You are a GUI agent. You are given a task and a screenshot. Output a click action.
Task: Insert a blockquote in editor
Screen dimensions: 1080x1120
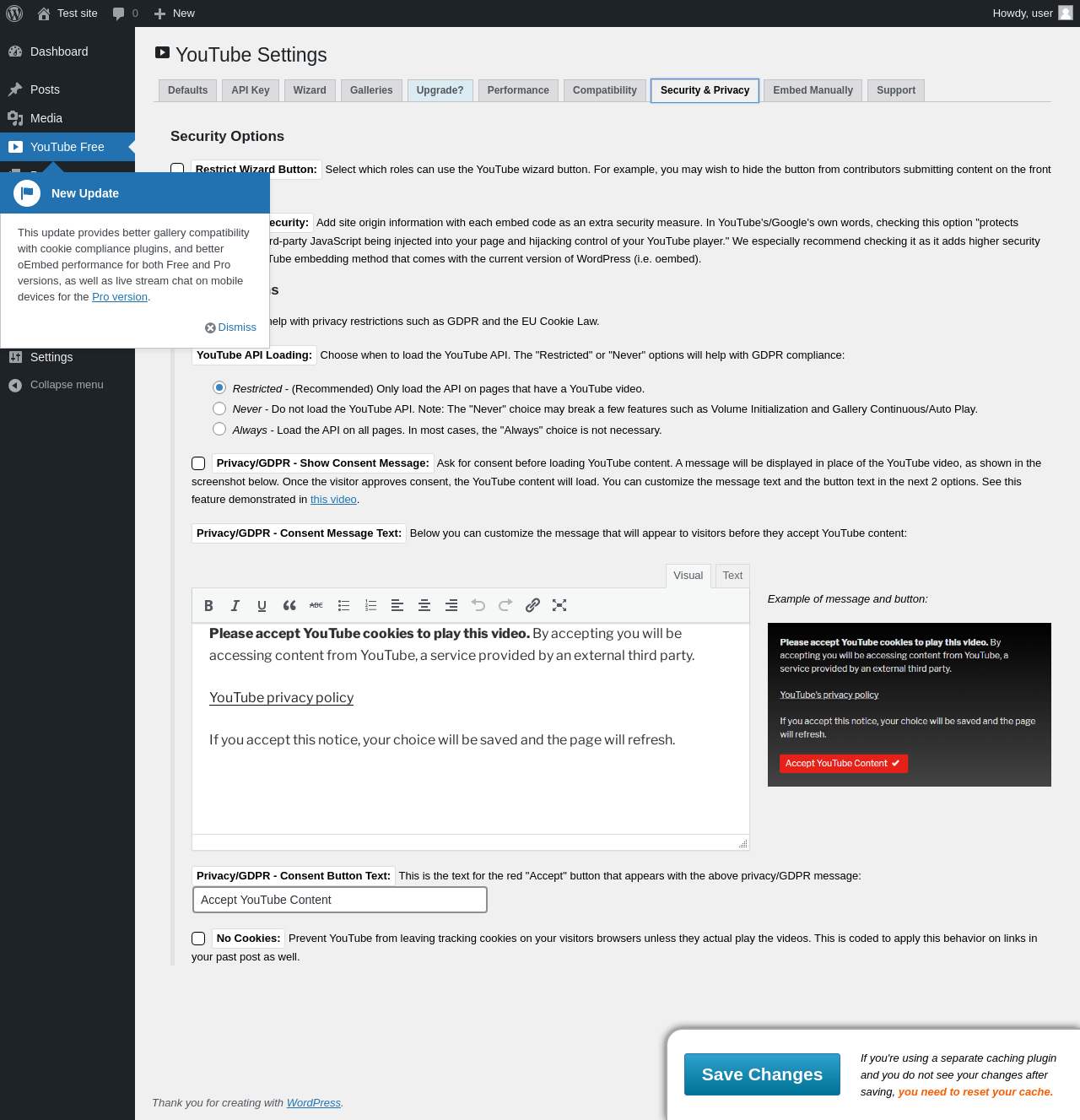click(289, 605)
